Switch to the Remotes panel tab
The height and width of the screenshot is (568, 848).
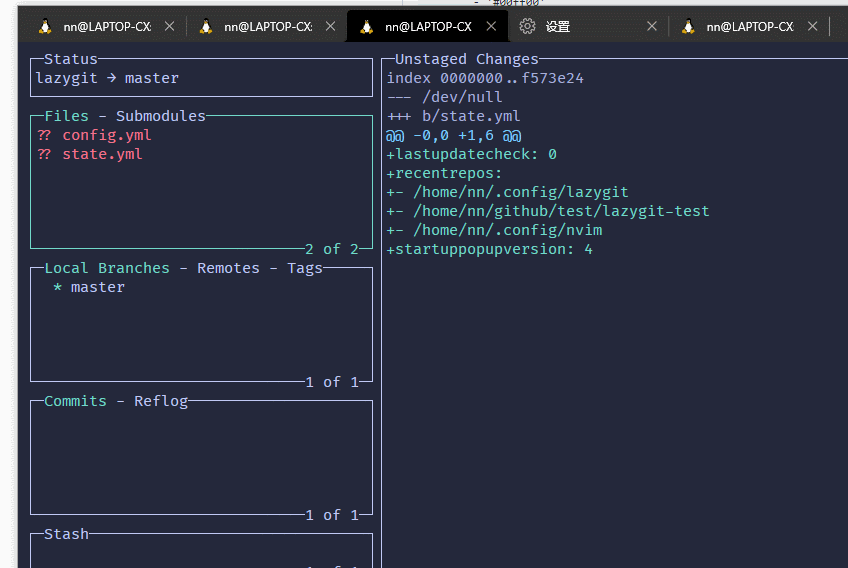pyautogui.click(x=228, y=268)
